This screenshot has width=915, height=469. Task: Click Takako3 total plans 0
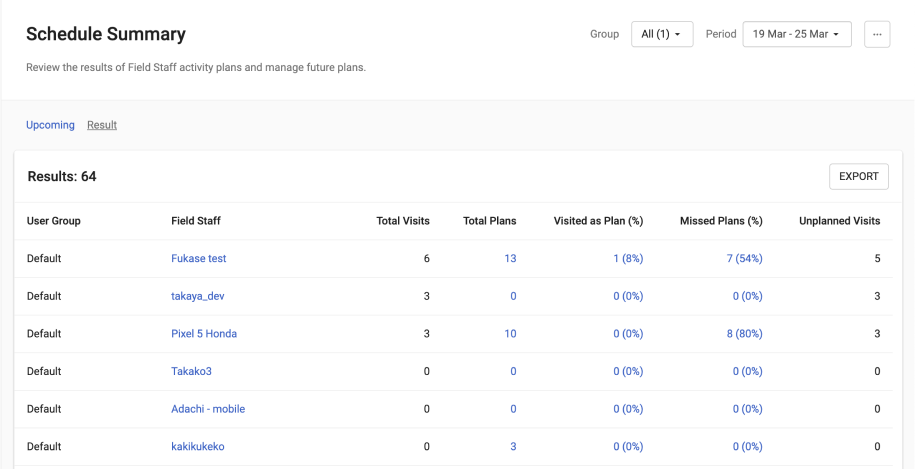[x=513, y=371]
